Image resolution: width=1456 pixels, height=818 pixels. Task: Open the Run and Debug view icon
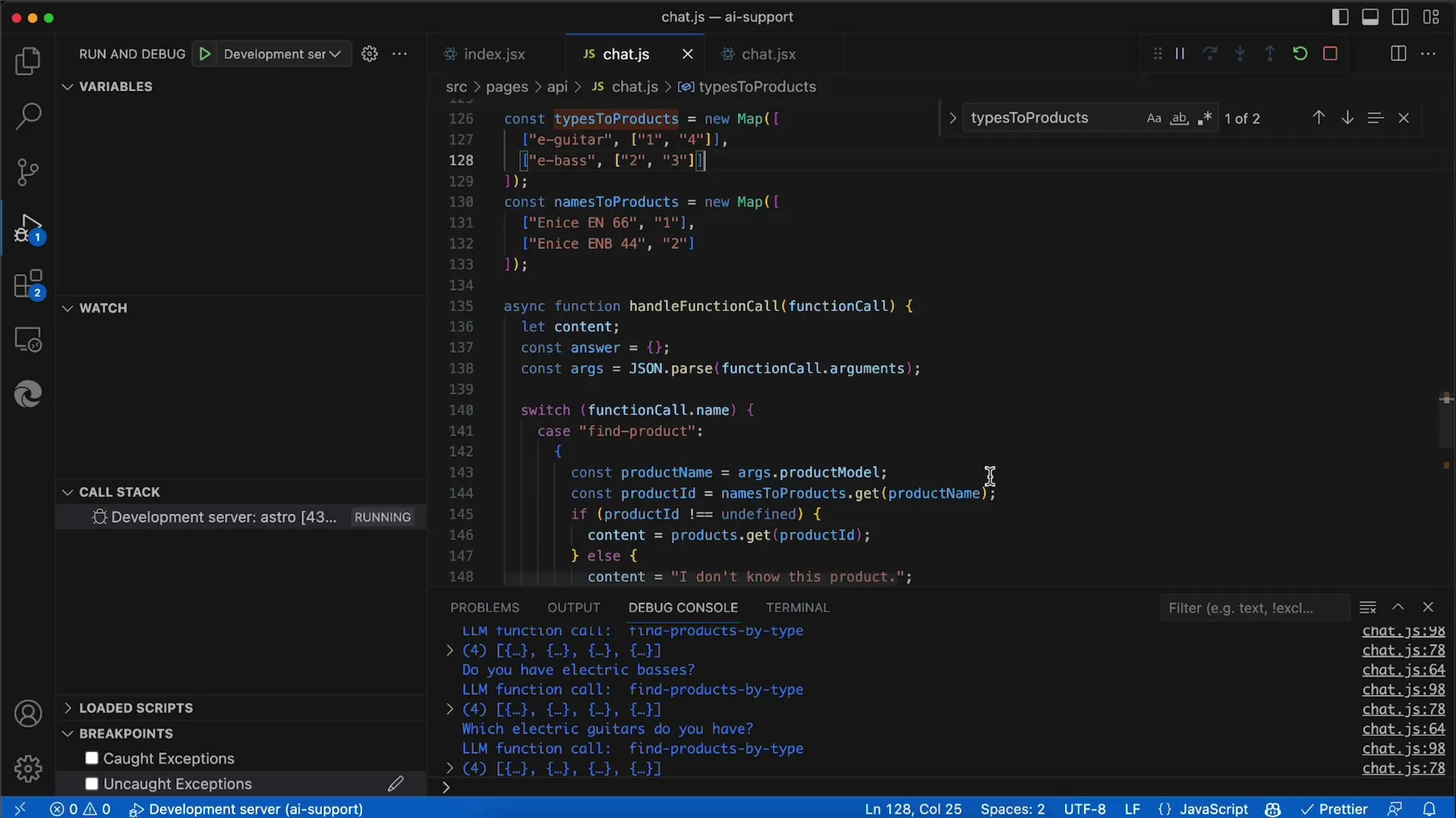tap(28, 228)
